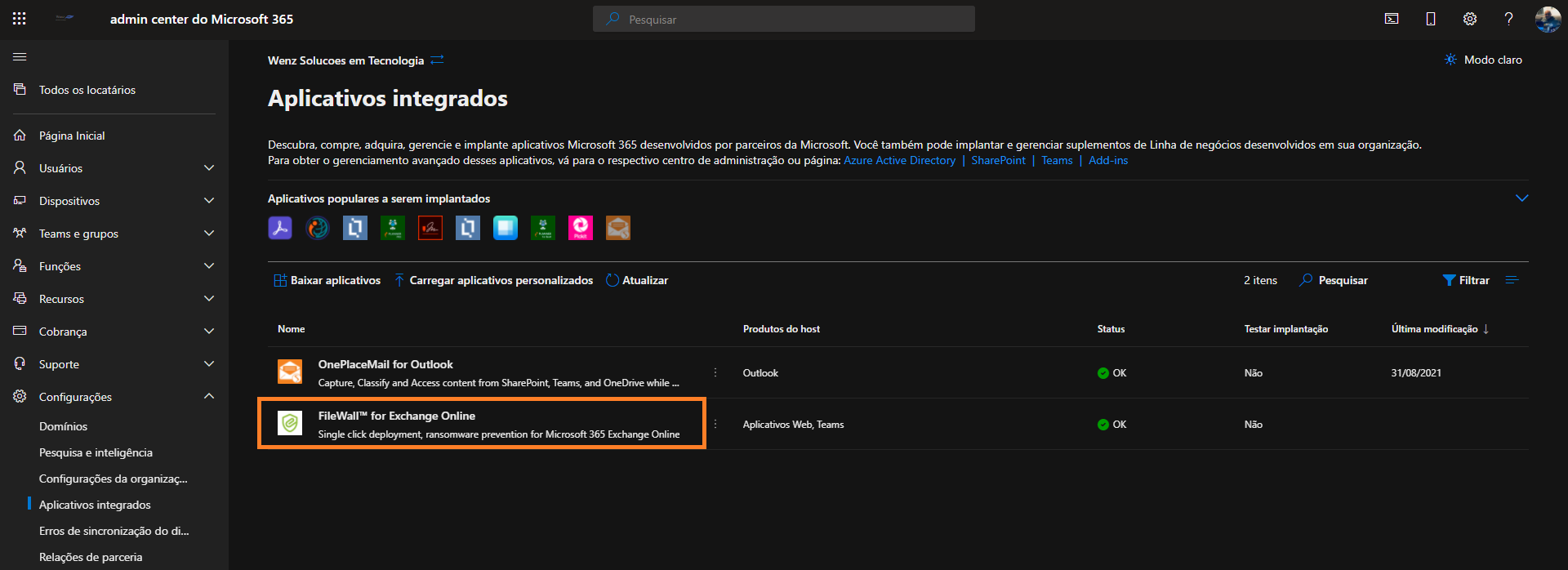Focus the top Pesquisar search box
Screen dimensions: 1568x570
(784, 19)
